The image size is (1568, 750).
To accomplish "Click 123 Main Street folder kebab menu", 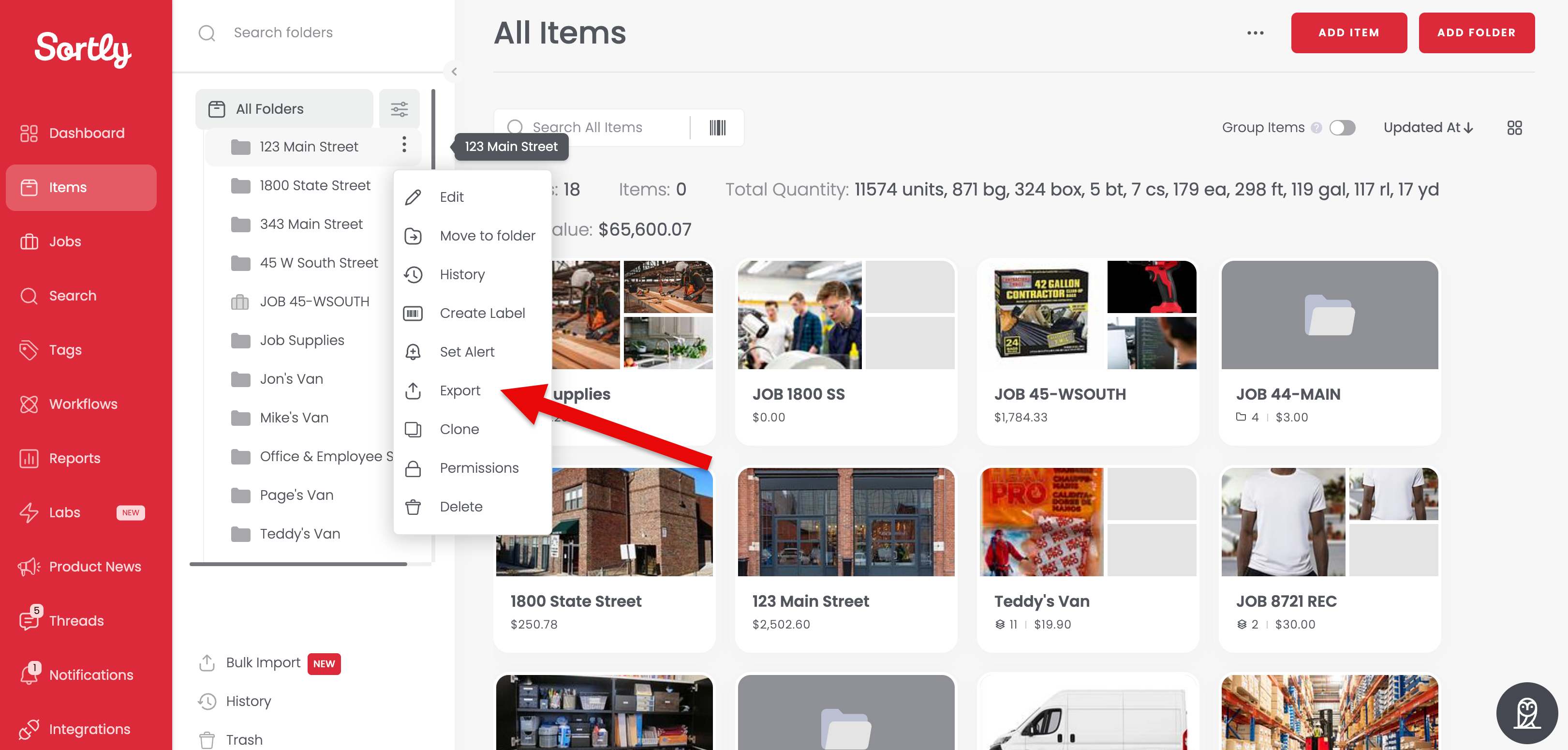I will click(403, 144).
